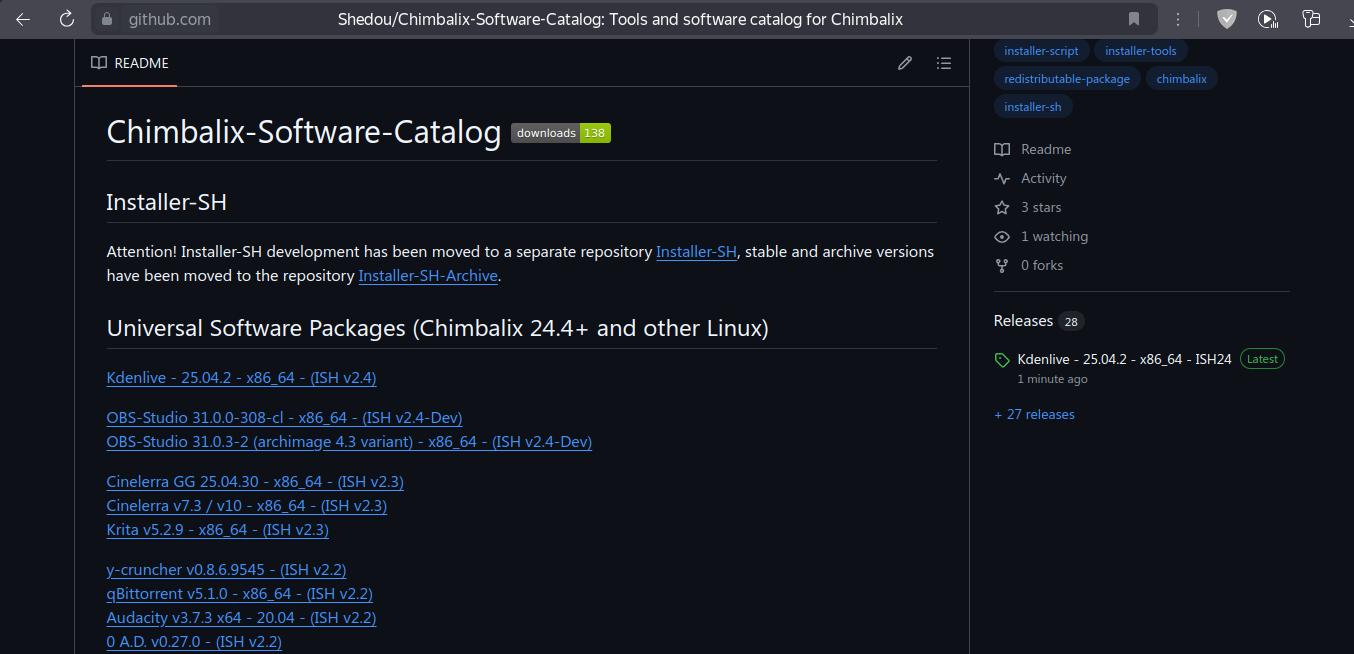Open Cinelerra v7.3 / v10 package link

point(246,506)
